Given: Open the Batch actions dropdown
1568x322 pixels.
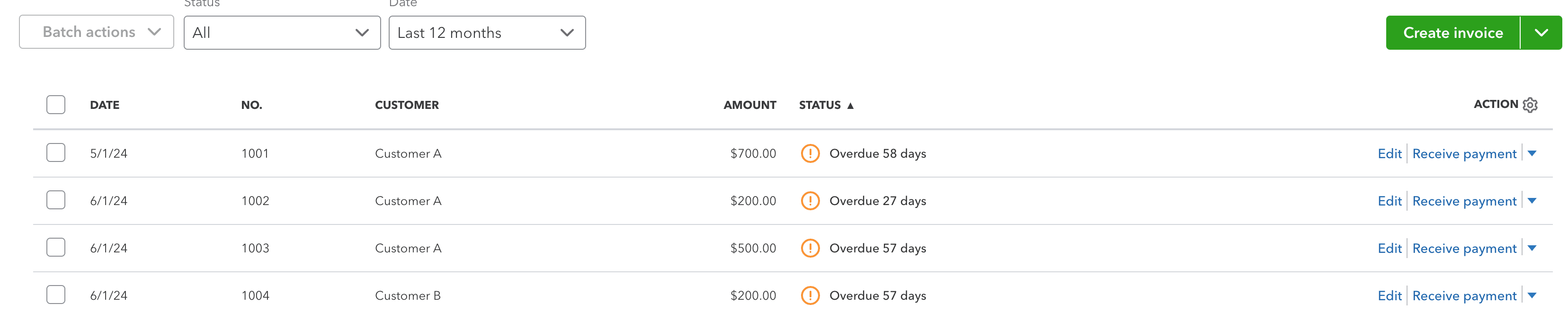Looking at the screenshot, I should click(96, 32).
